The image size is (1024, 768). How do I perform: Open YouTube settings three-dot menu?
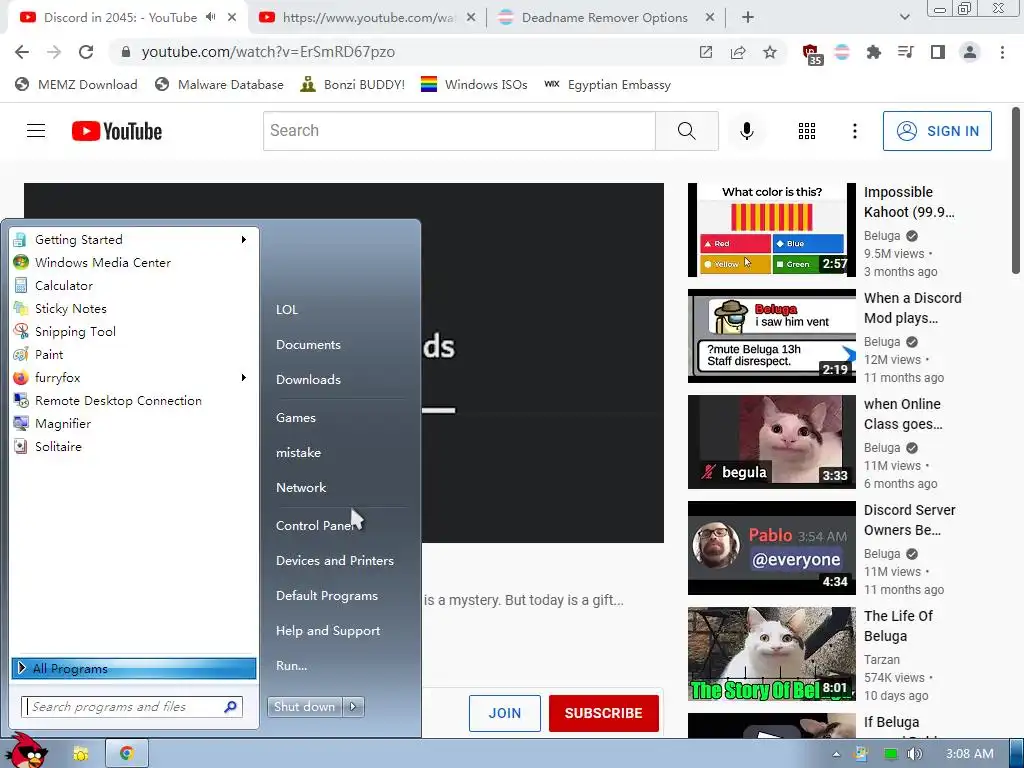[x=854, y=131]
